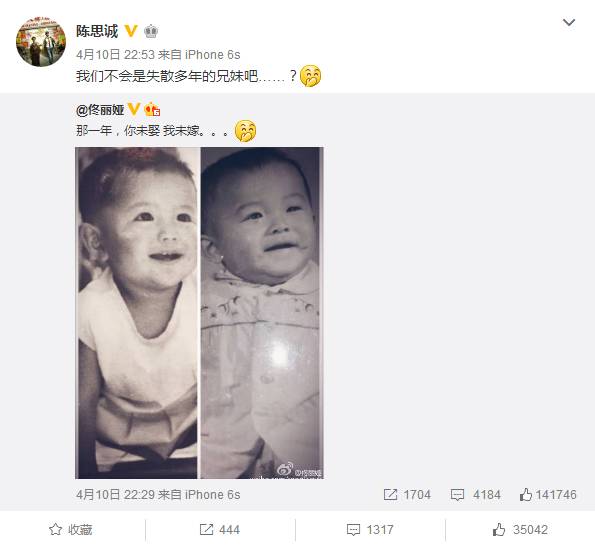The height and width of the screenshot is (545, 595).
Task: Open the 1317 comments section
Action: click(x=370, y=529)
